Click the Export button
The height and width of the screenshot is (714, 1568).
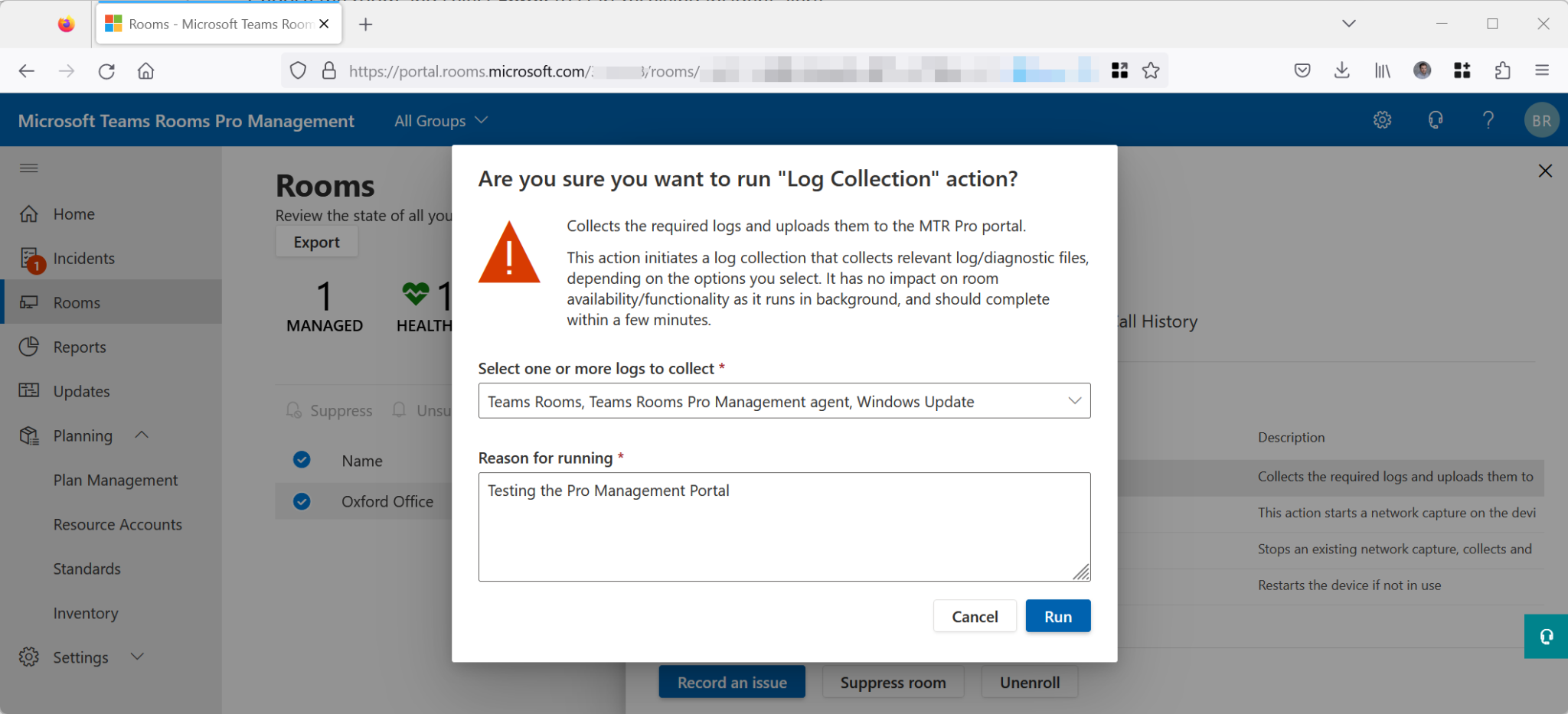click(316, 241)
